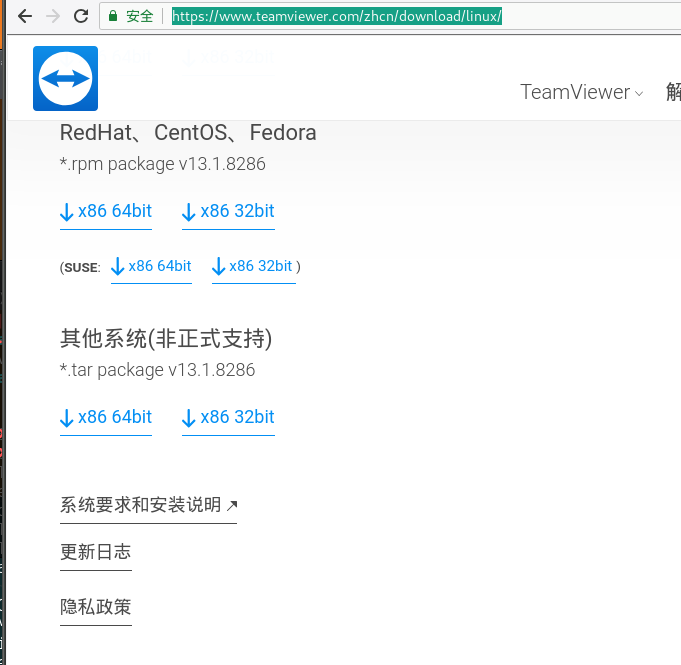Expand the TeamViewer navigation dropdown
The width and height of the screenshot is (681, 665).
(582, 92)
